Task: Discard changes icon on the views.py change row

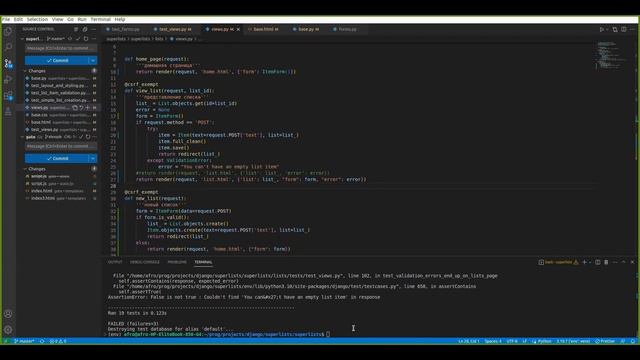Action: pyautogui.click(x=81, y=108)
